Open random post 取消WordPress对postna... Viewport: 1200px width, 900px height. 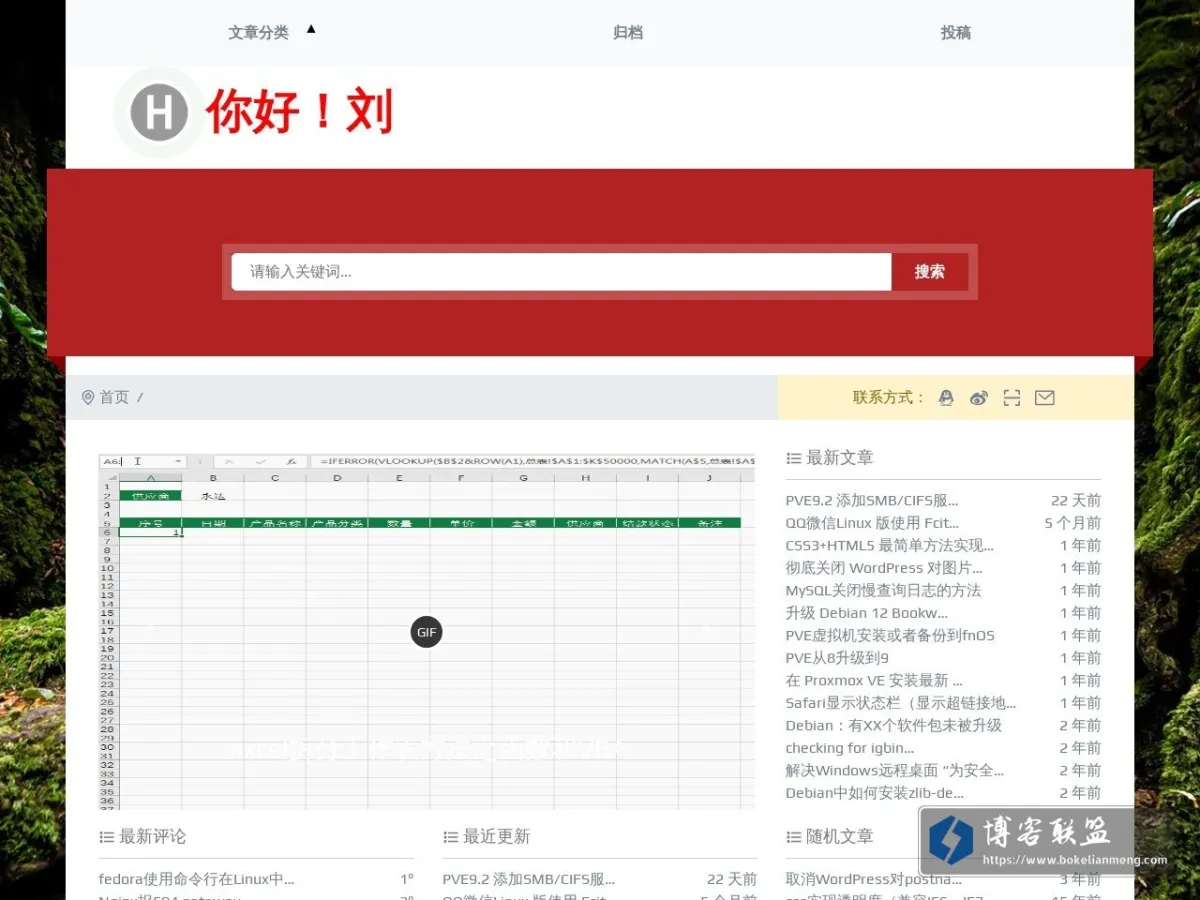[874, 880]
